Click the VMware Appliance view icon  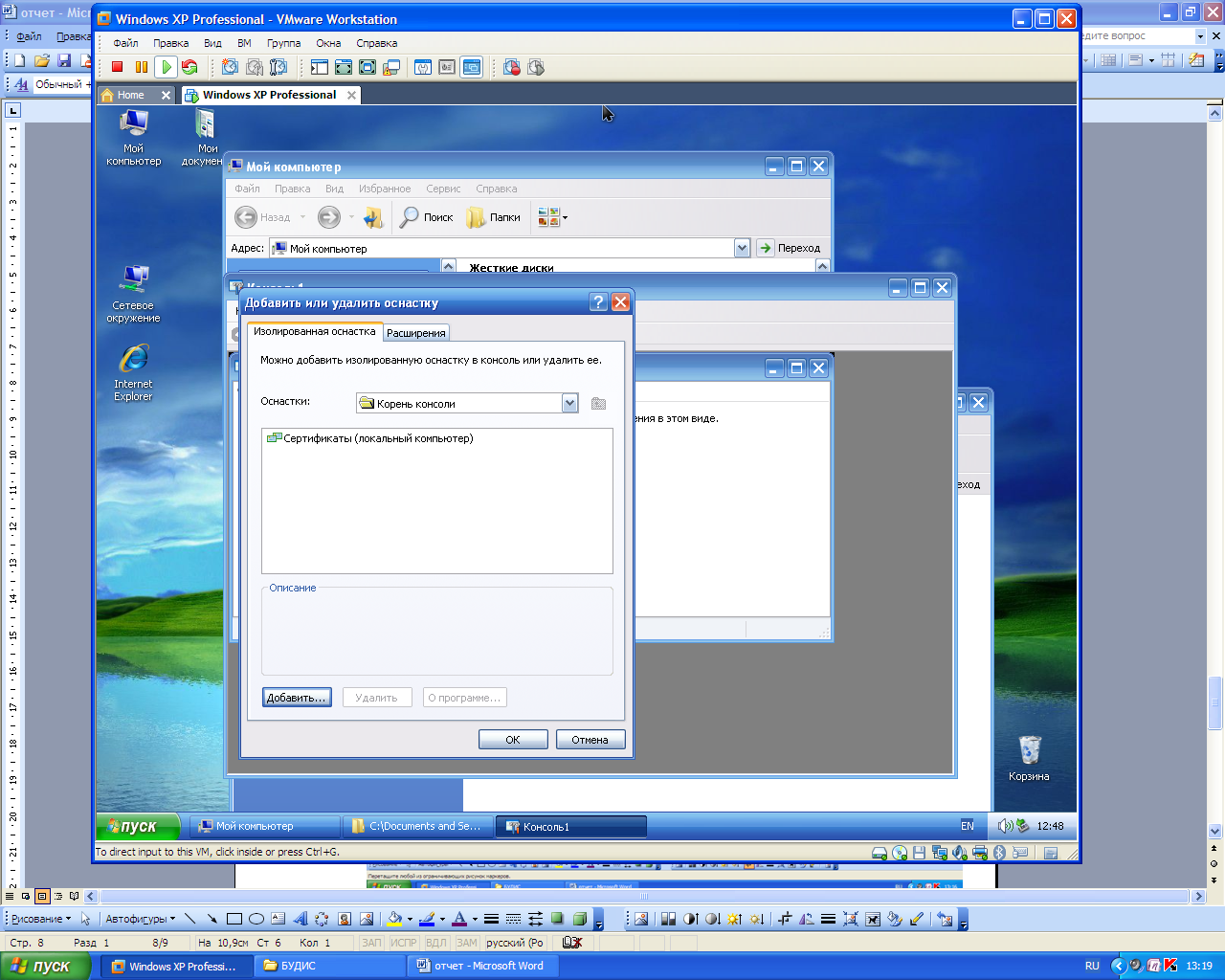[x=447, y=67]
